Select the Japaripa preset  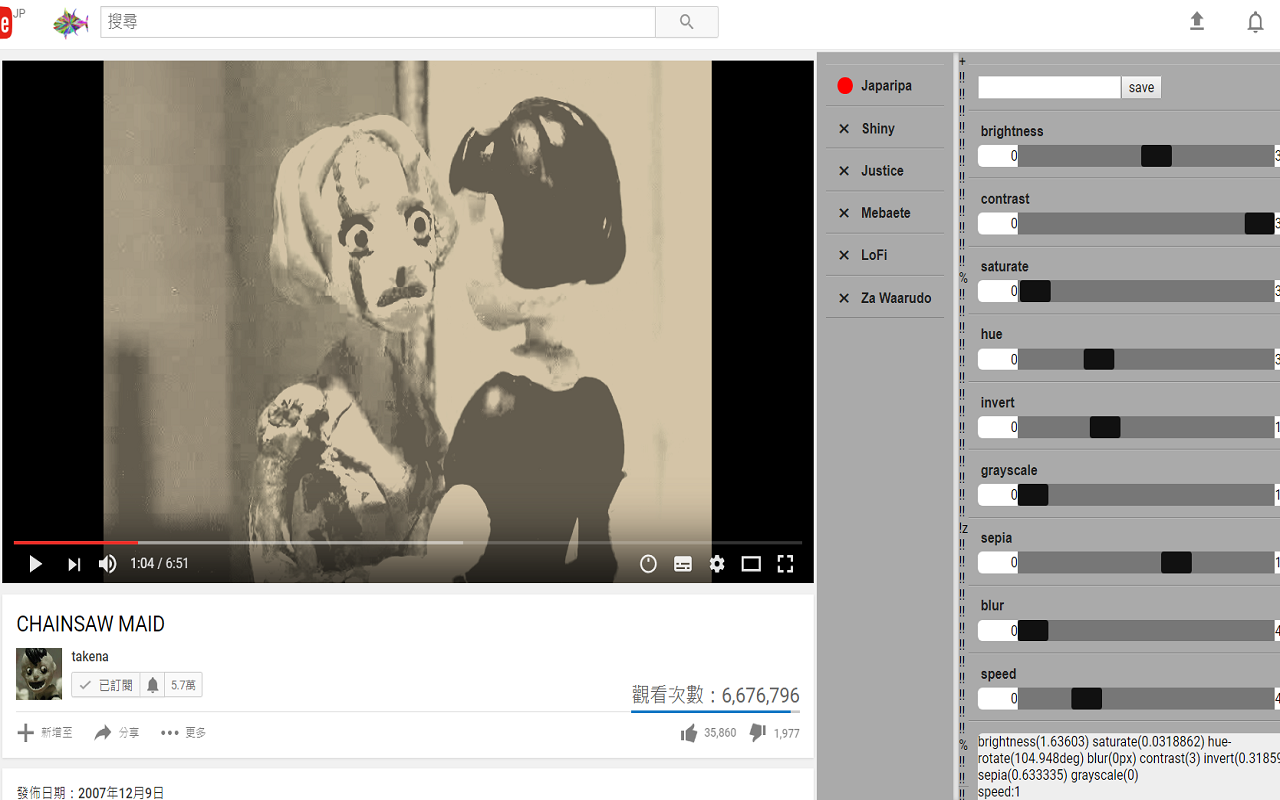tap(886, 86)
